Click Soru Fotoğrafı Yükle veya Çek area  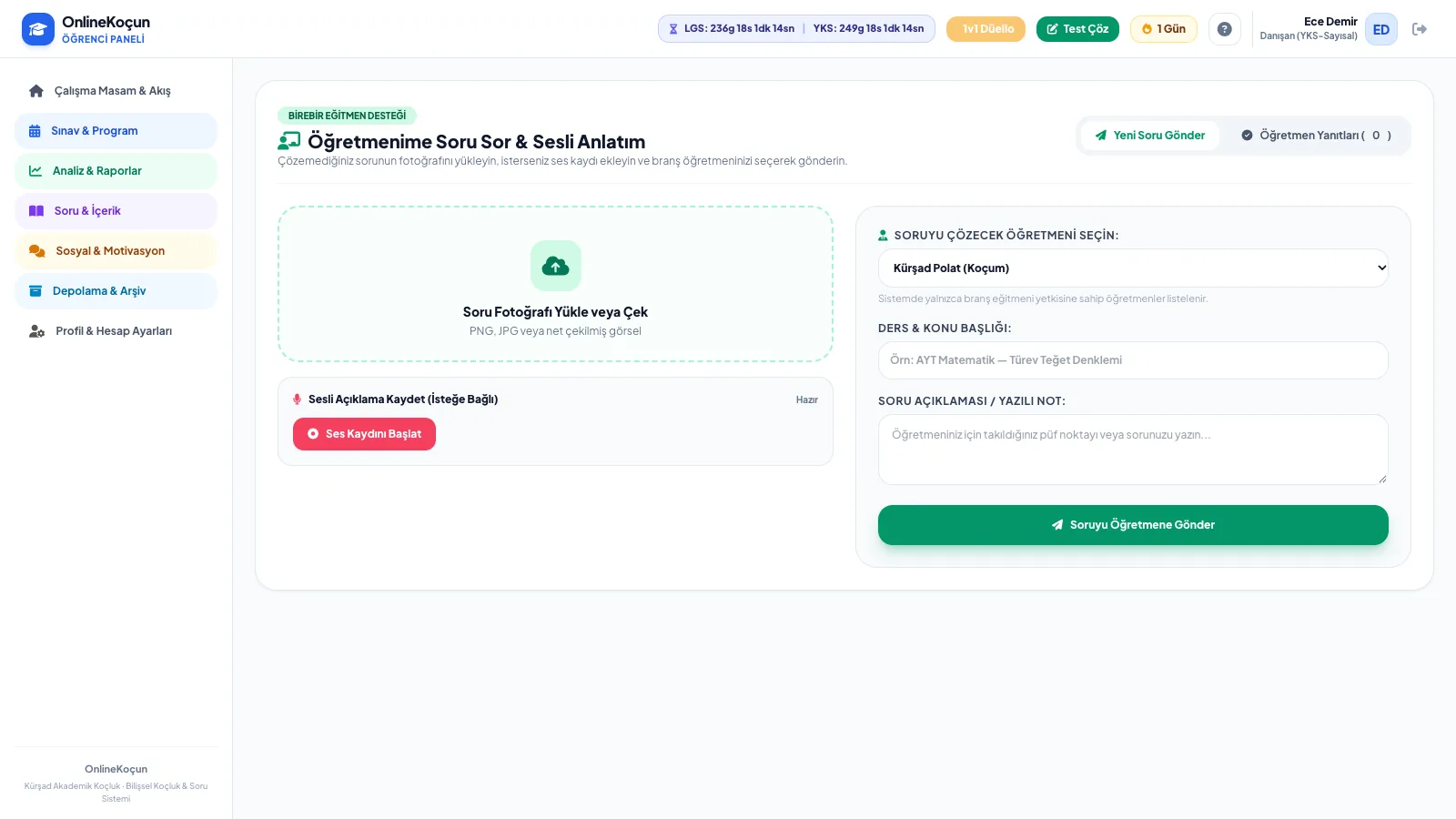pos(555,284)
